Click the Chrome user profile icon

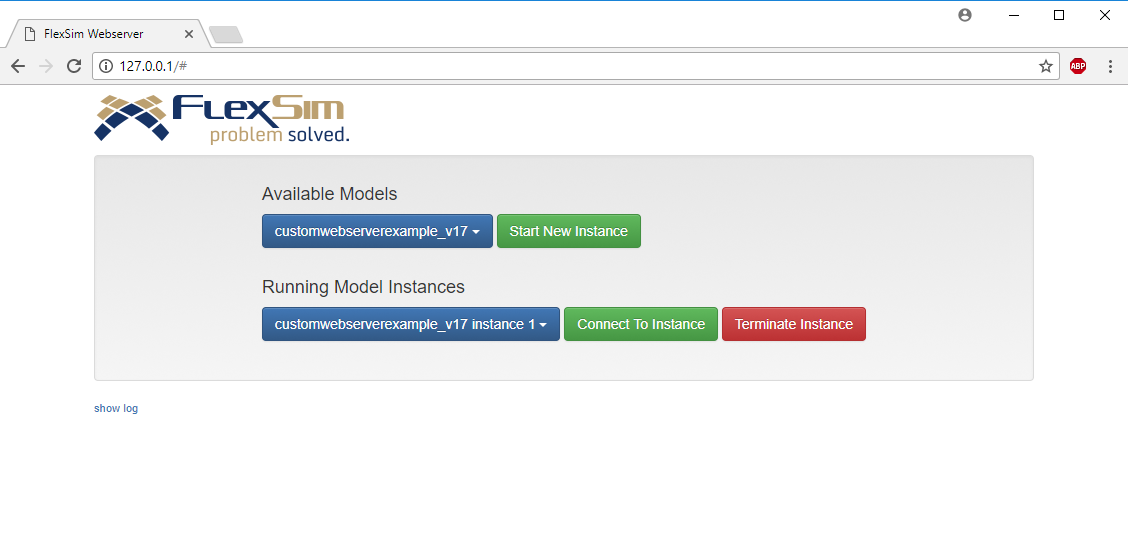click(965, 15)
